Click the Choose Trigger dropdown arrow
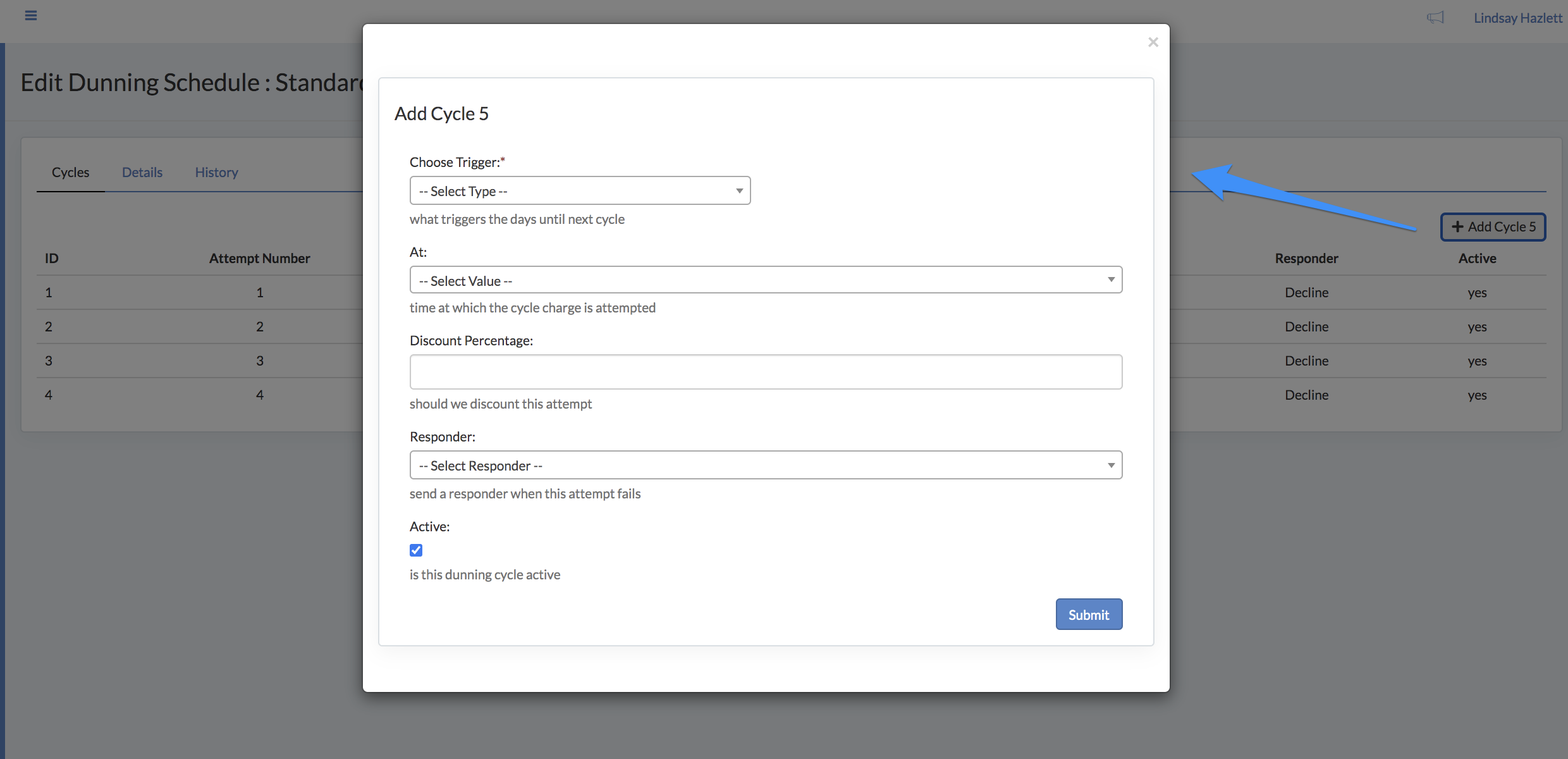The width and height of the screenshot is (1568, 759). [739, 191]
